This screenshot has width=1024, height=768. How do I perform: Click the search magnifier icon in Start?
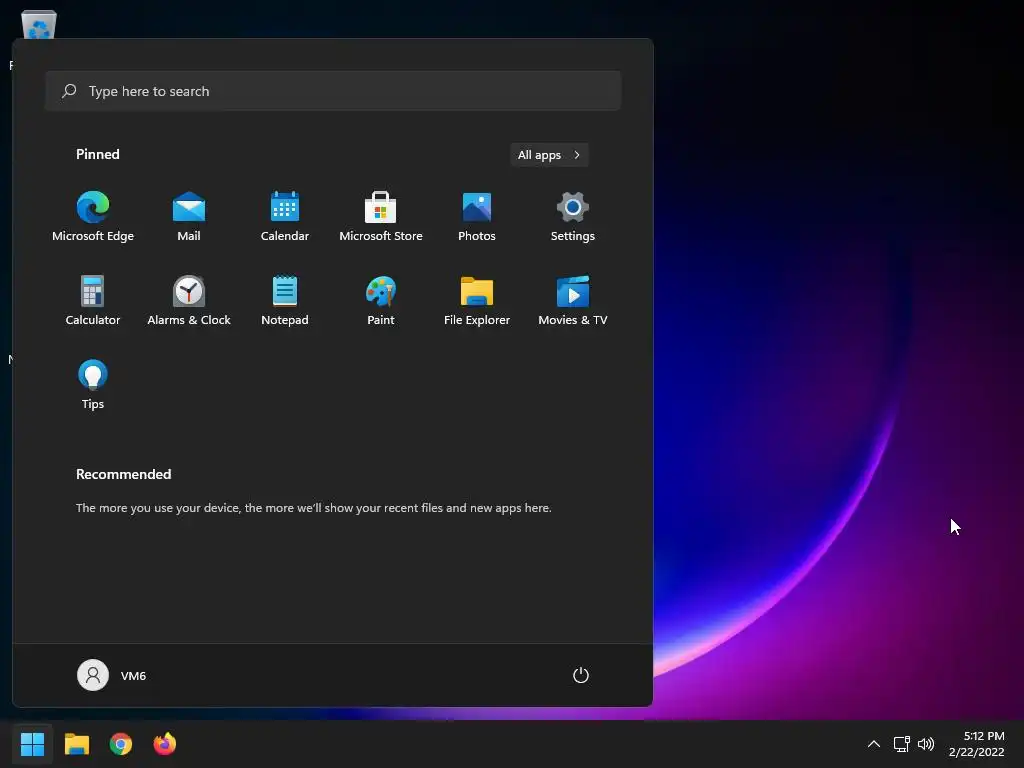click(69, 91)
